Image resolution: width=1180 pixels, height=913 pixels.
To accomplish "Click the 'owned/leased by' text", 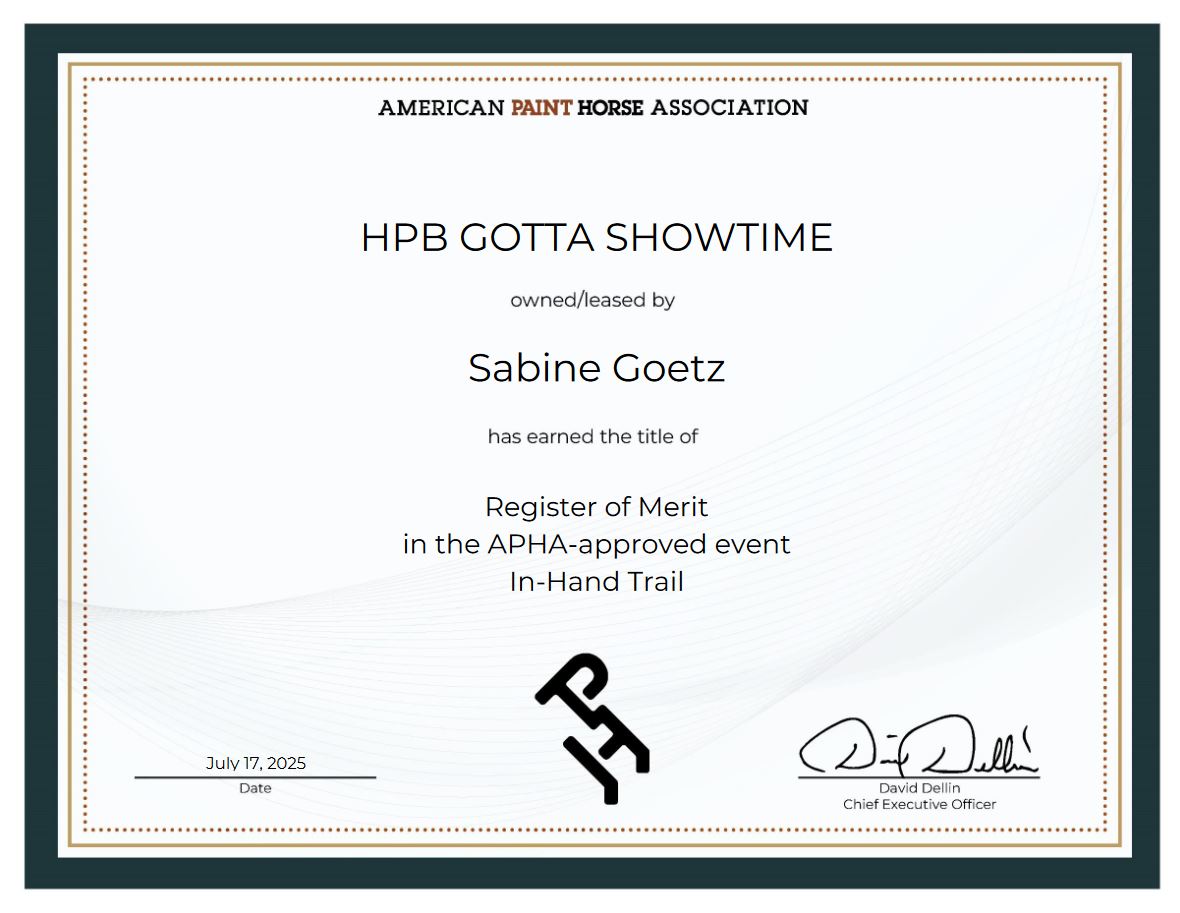I will (x=592, y=300).
